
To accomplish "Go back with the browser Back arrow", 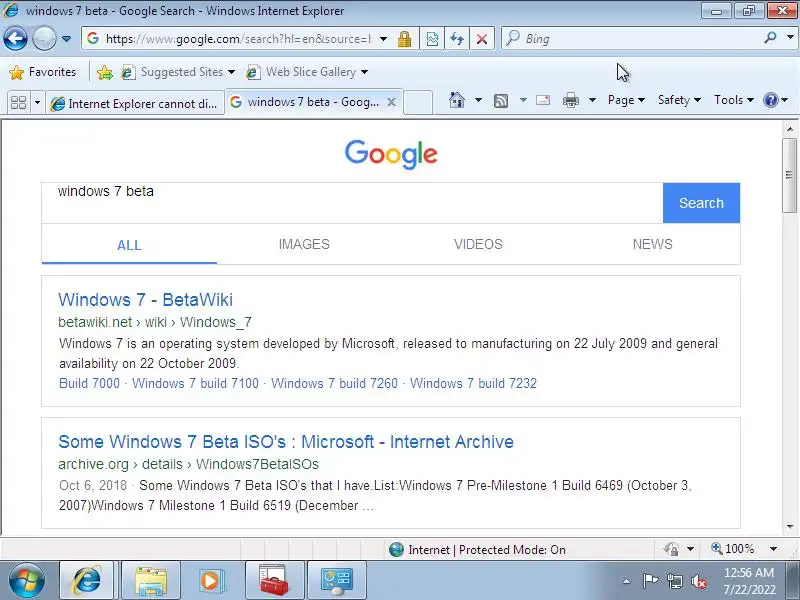I will point(15,38).
